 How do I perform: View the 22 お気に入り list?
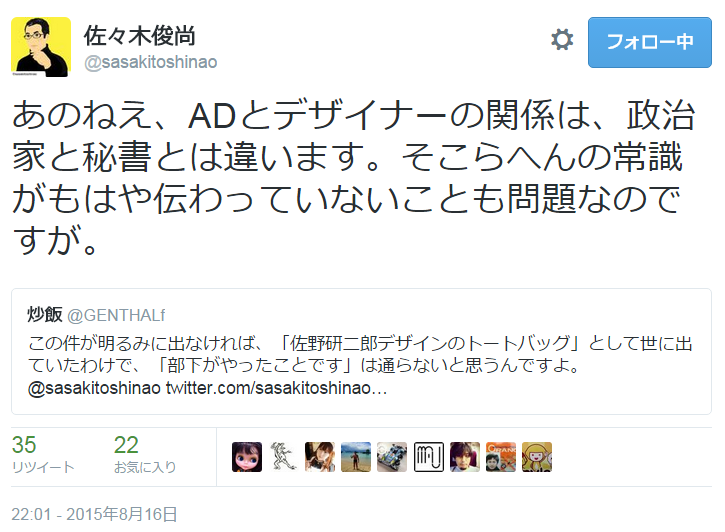pos(145,454)
